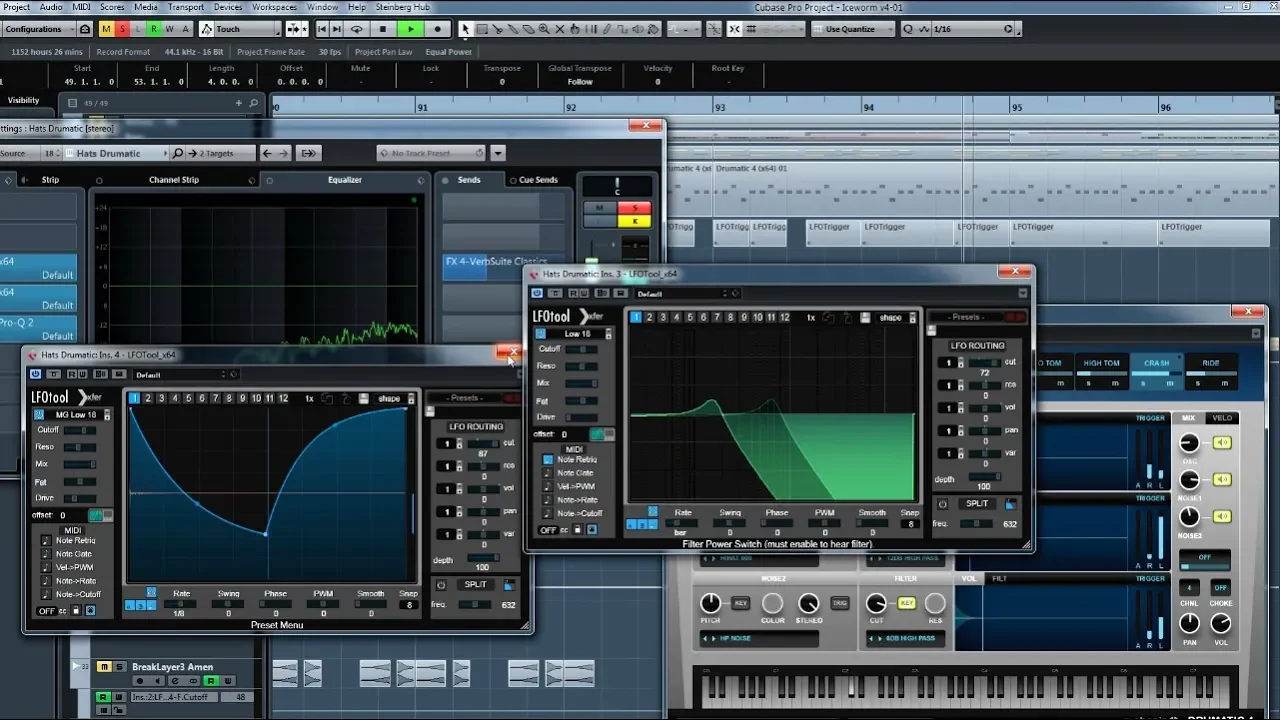Image resolution: width=1280 pixels, height=720 pixels.
Task: Open the Devices menu
Action: [x=228, y=7]
